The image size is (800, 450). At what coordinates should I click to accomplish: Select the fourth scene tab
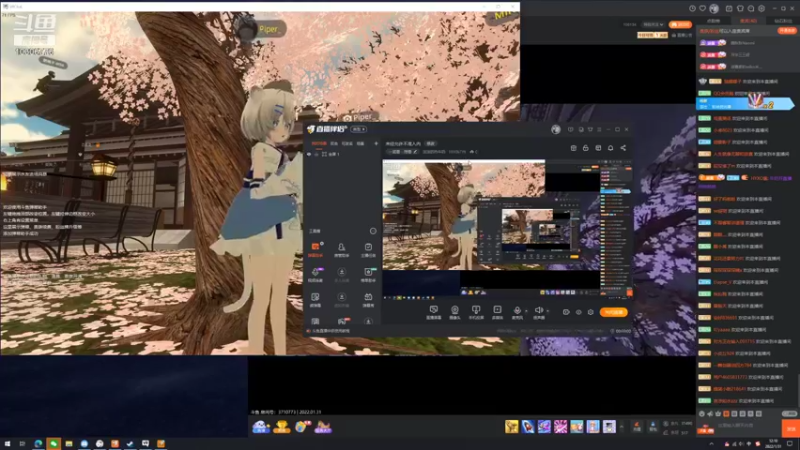tap(360, 144)
